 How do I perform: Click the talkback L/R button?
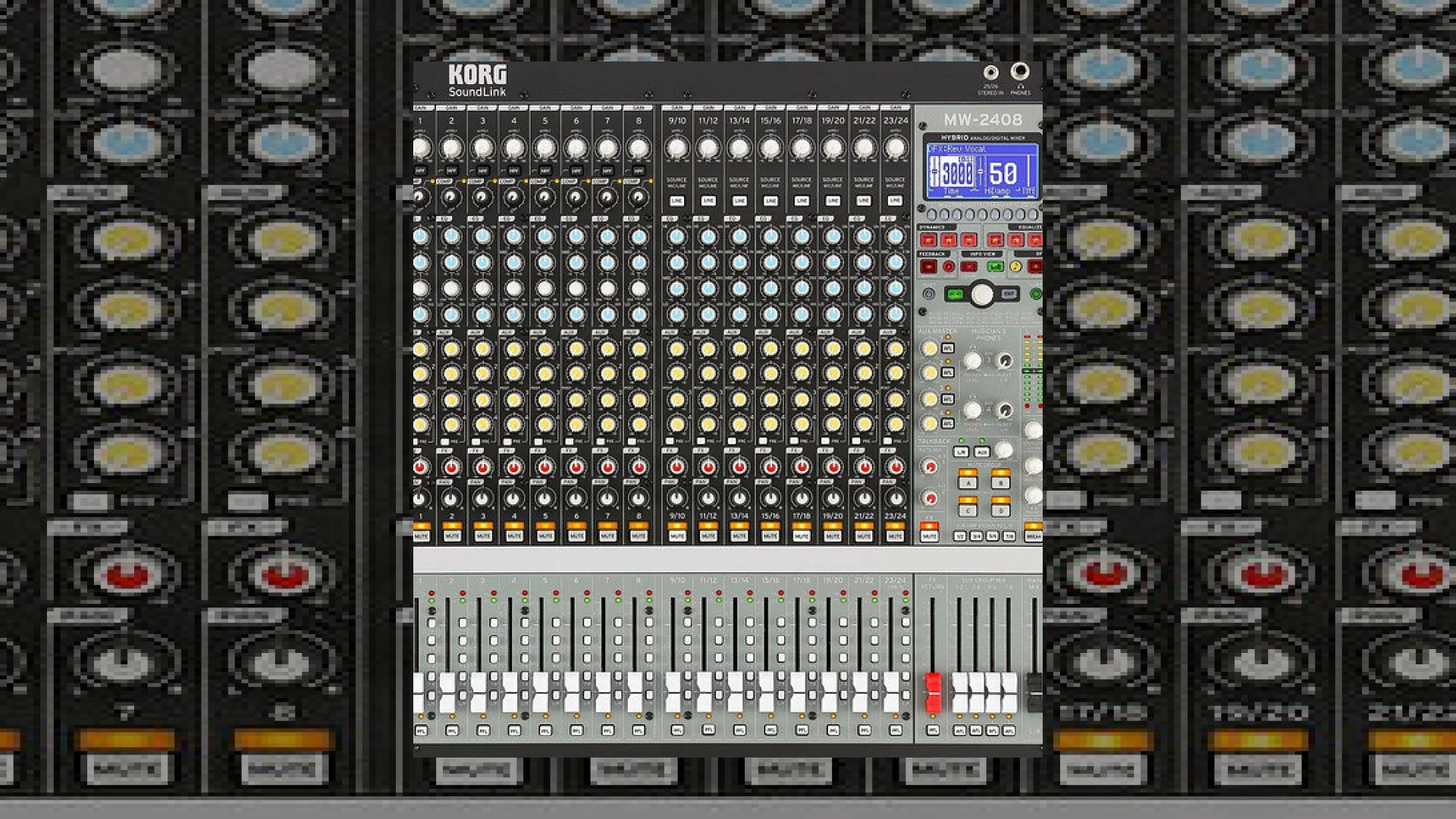point(961,452)
